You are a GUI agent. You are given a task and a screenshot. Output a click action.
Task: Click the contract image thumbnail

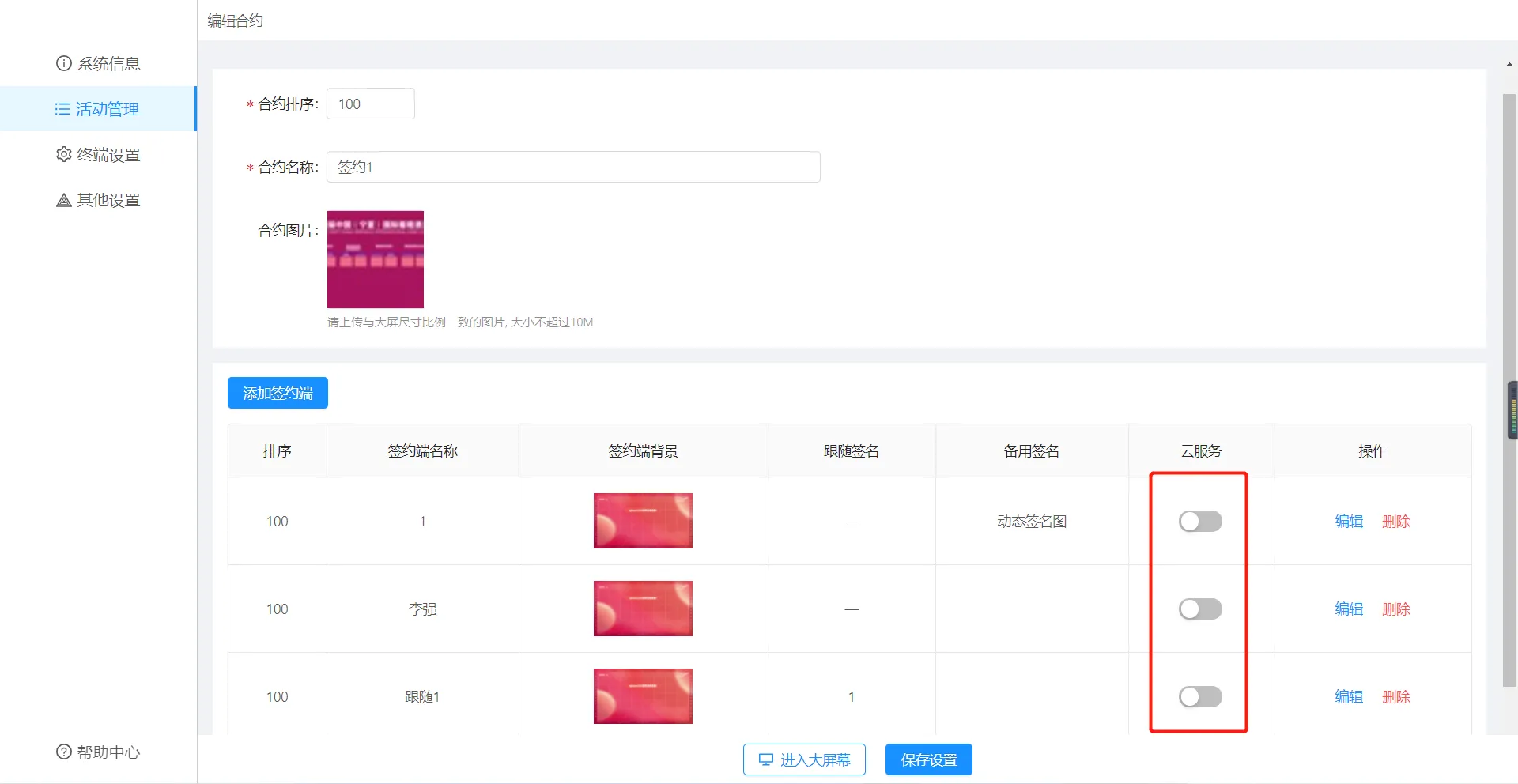click(x=376, y=259)
